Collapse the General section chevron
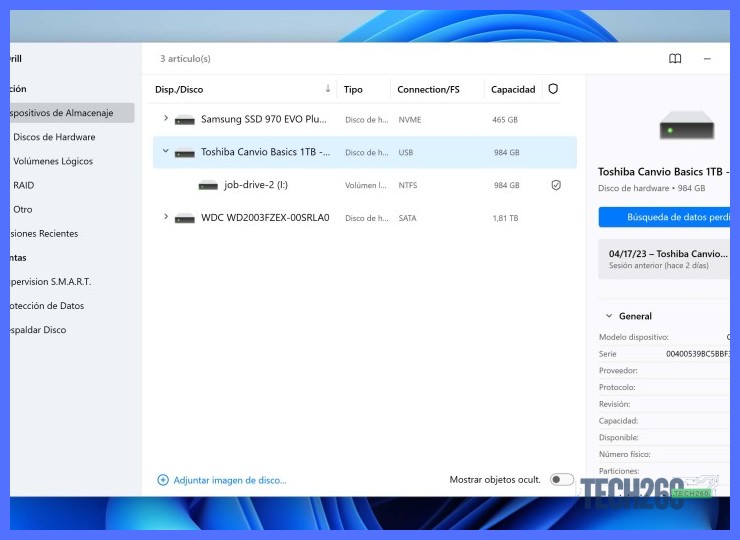The image size is (740, 540). pyautogui.click(x=609, y=316)
